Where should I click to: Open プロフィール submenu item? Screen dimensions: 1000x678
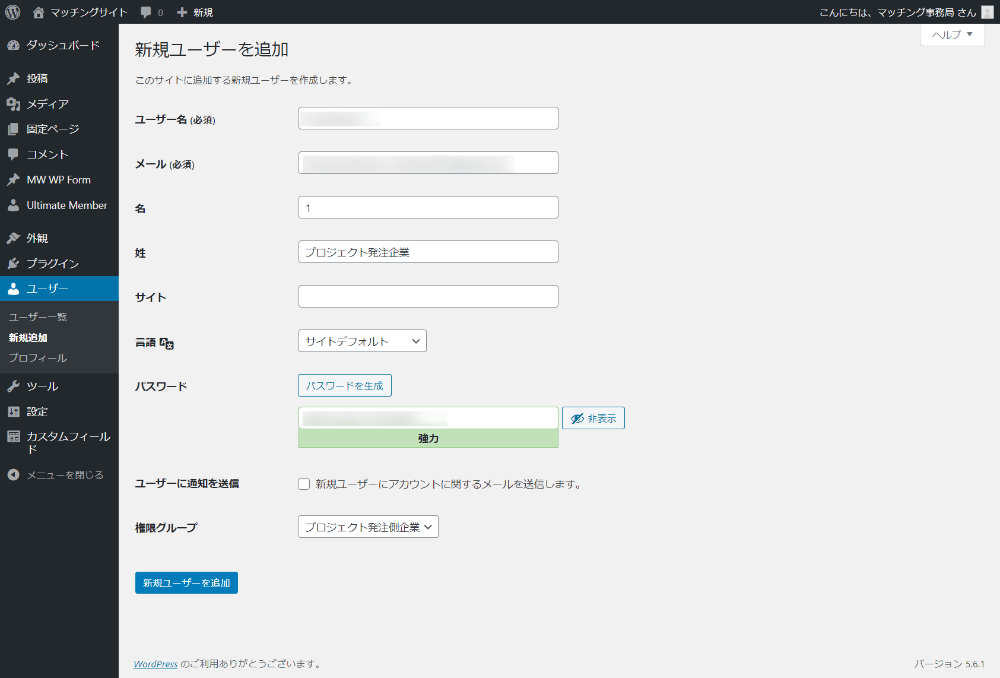(x=38, y=358)
